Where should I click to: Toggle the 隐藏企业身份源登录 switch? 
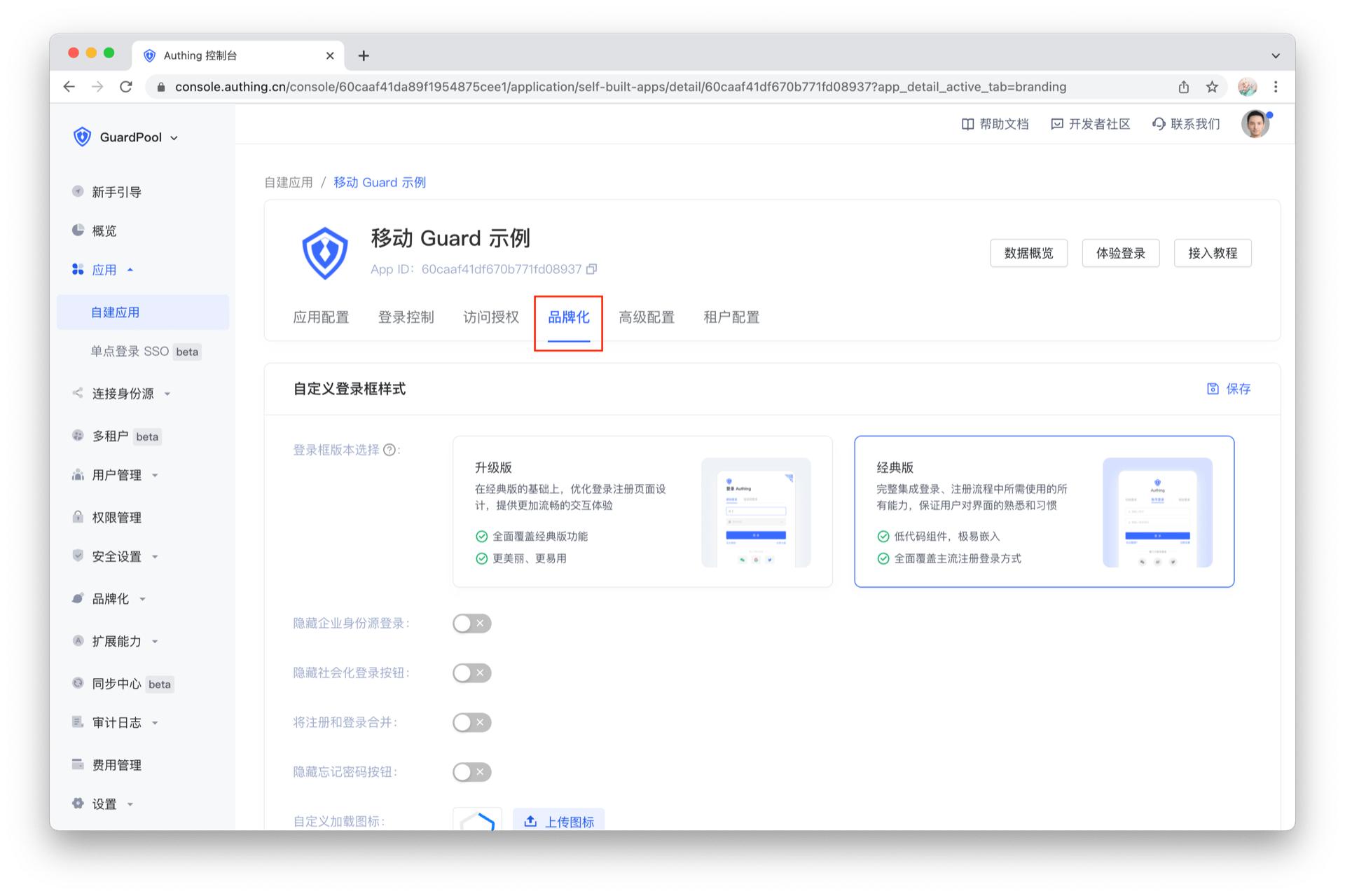(471, 623)
